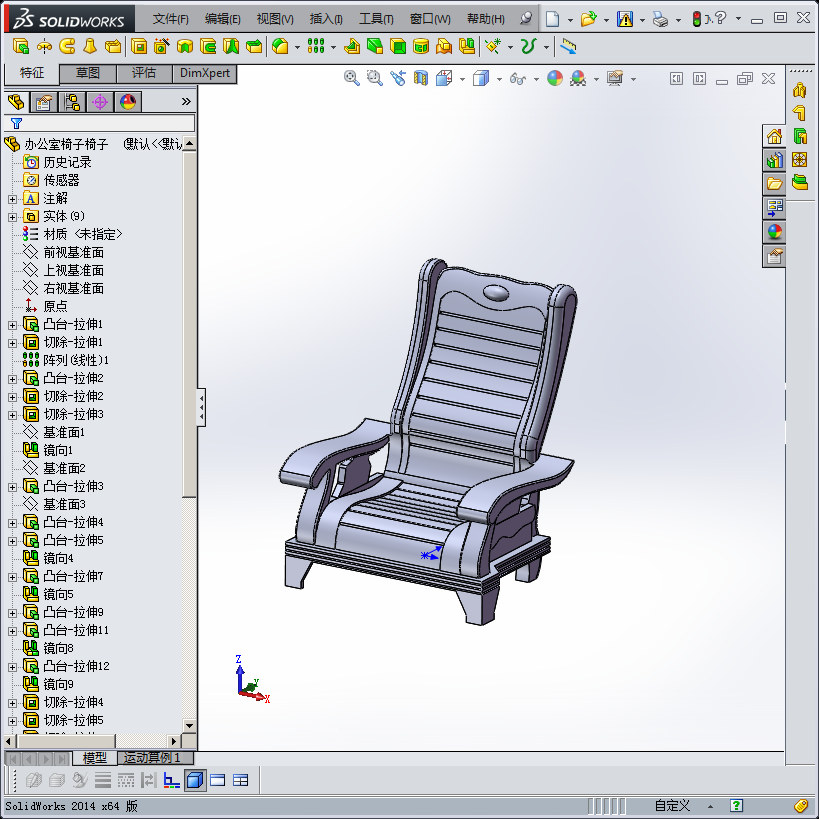Toggle the Section View icon
This screenshot has height=819, width=819.
[420, 78]
